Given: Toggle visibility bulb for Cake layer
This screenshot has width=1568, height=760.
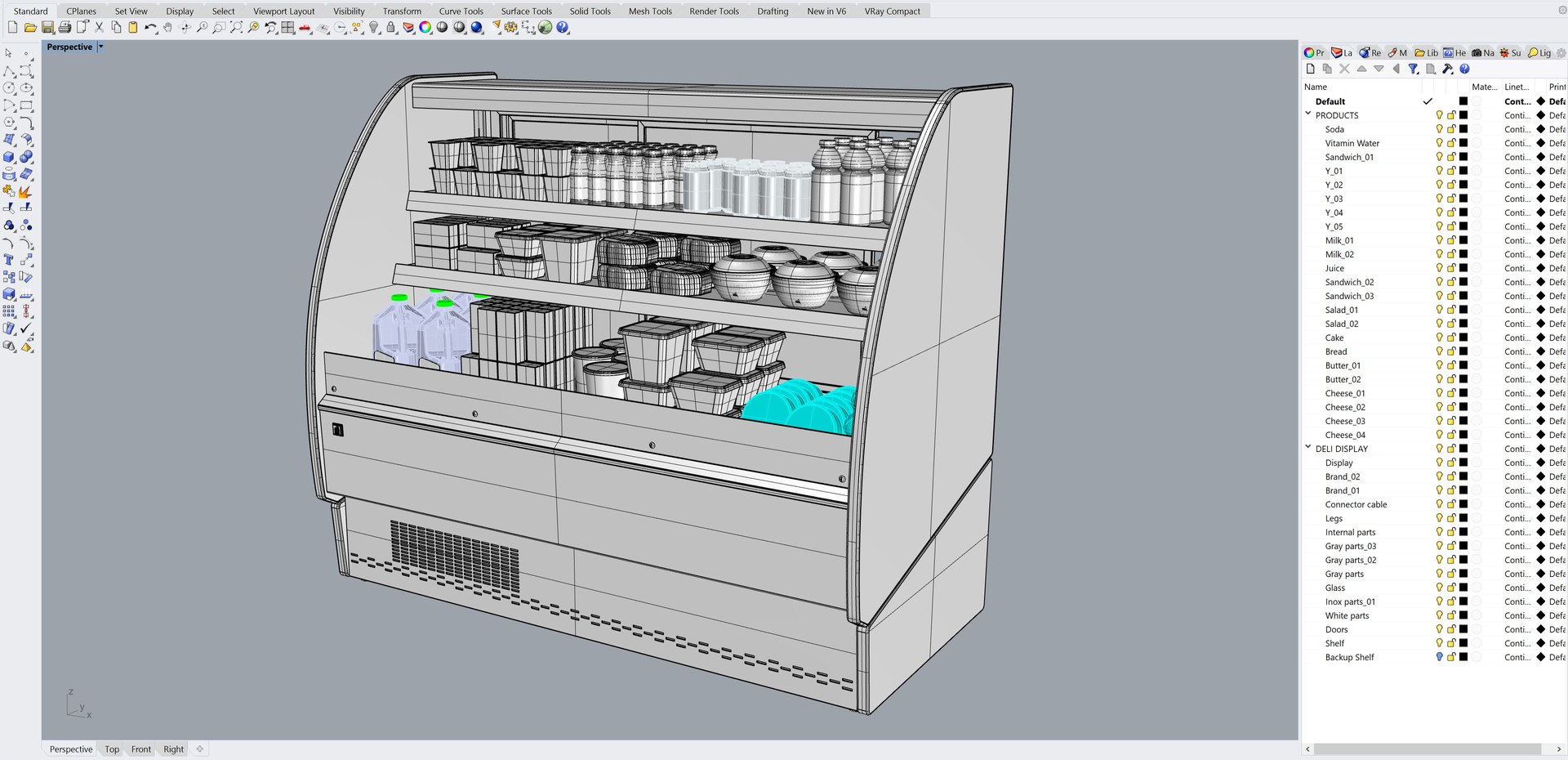Looking at the screenshot, I should (1439, 338).
